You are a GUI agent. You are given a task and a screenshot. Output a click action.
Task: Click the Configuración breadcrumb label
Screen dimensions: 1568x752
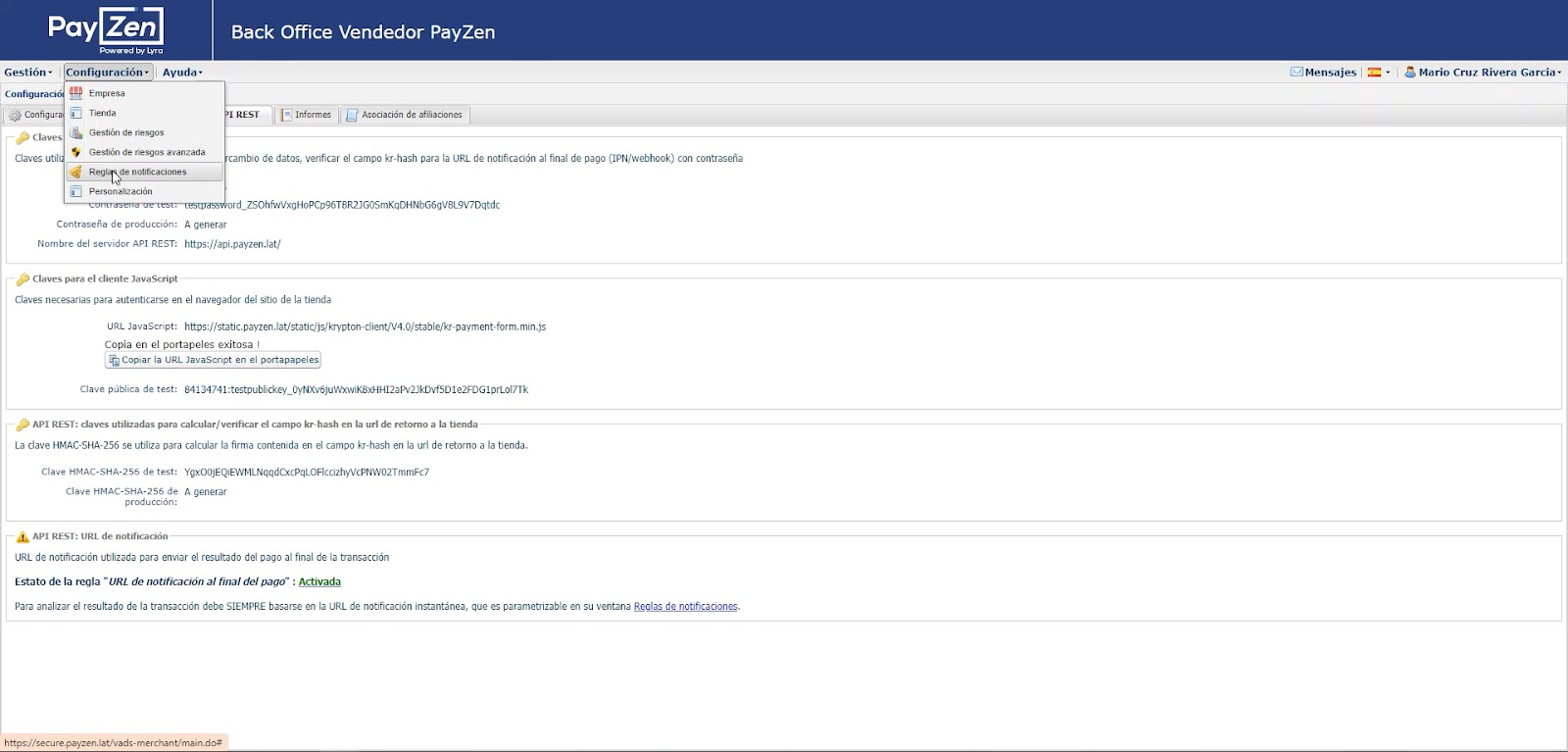33,94
